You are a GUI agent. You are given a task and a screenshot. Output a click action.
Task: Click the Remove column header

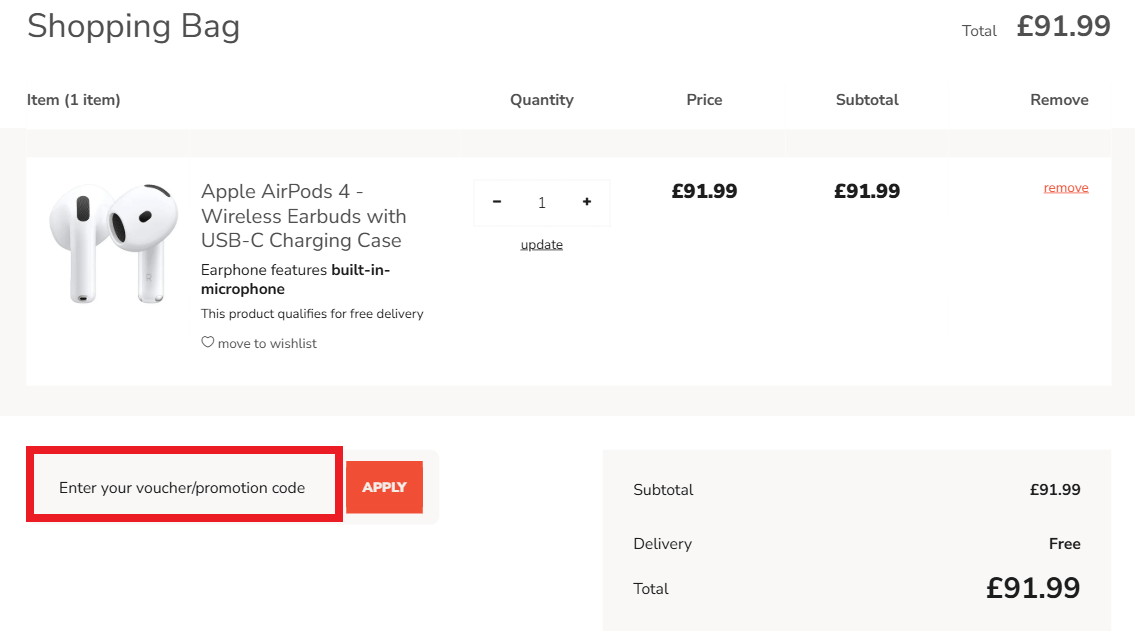[x=1059, y=100]
